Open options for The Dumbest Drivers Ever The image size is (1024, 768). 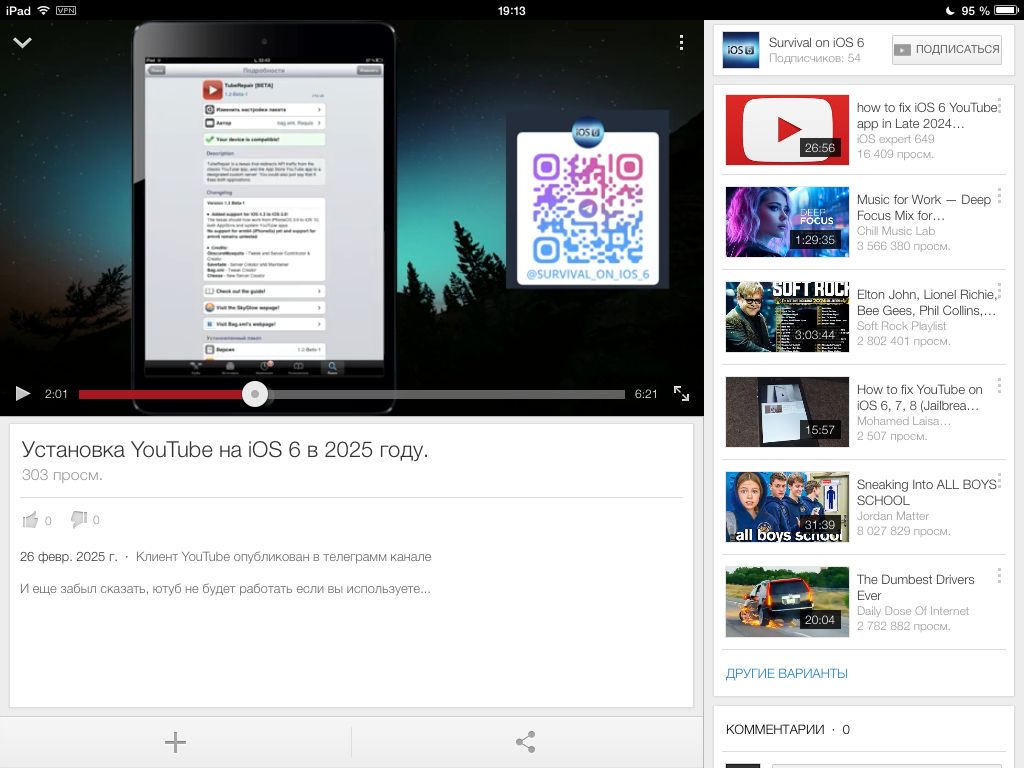pyautogui.click(x=999, y=576)
